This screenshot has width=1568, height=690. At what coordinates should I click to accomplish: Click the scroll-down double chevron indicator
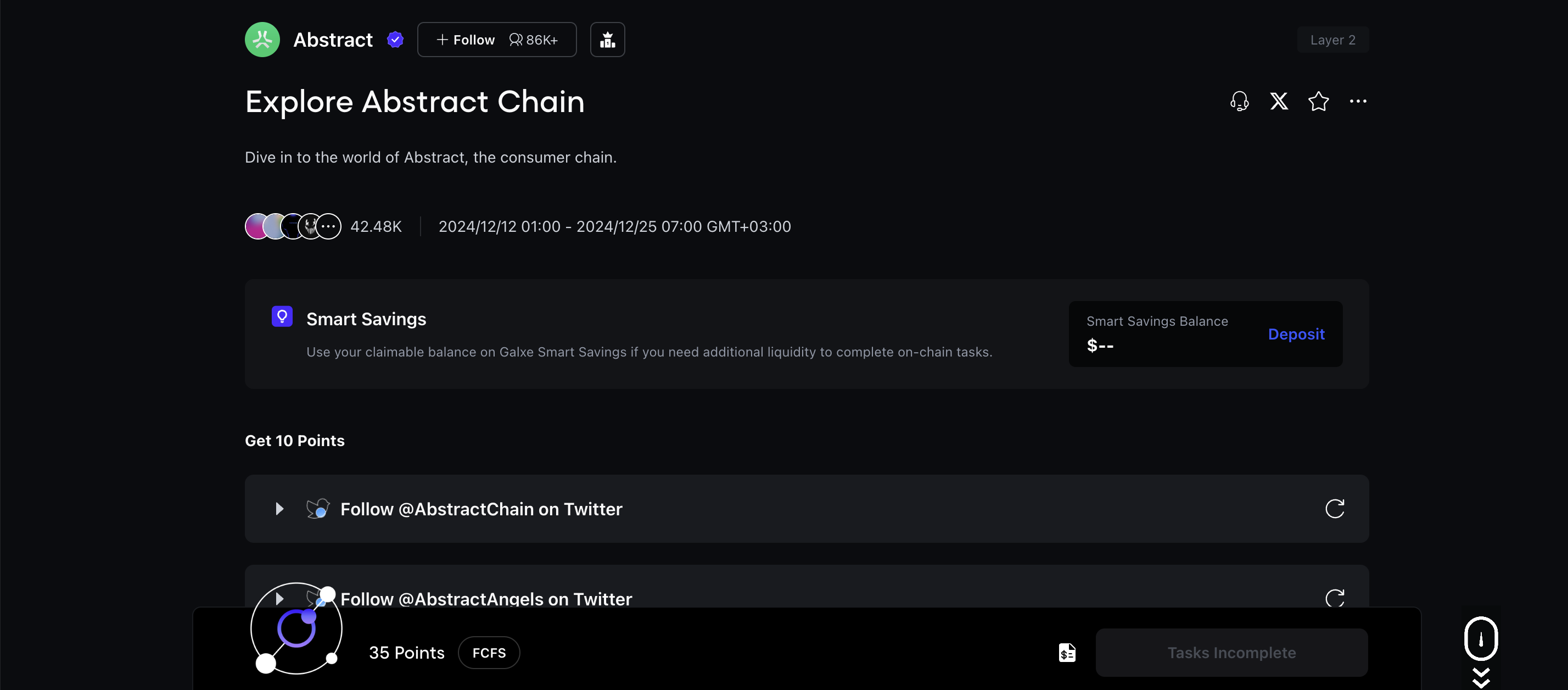[1480, 677]
